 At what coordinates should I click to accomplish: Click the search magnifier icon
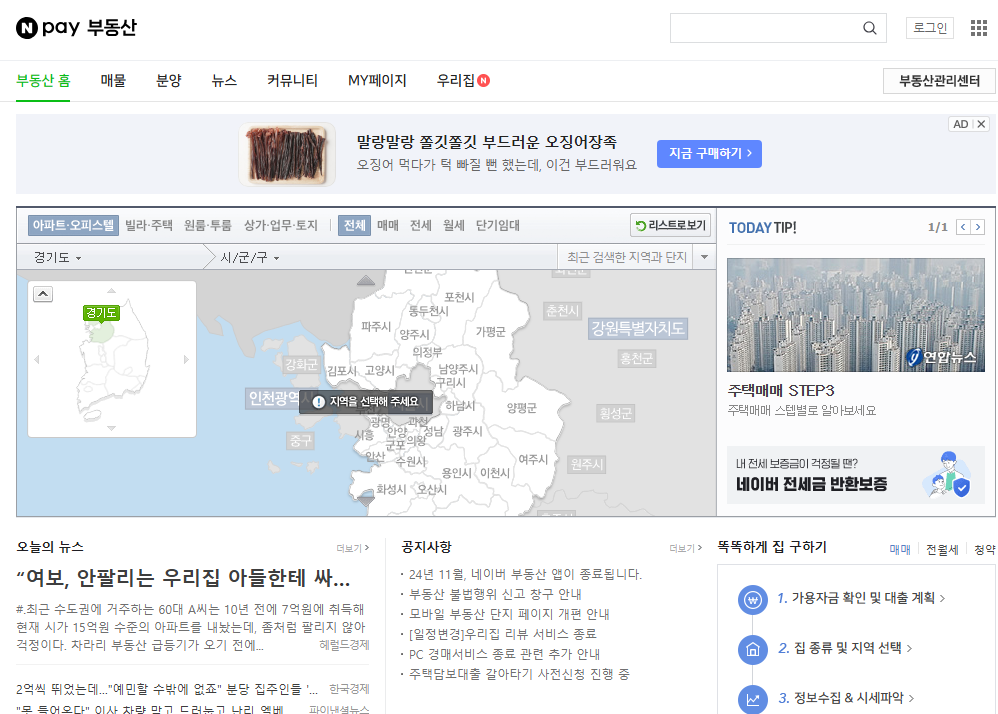869,28
